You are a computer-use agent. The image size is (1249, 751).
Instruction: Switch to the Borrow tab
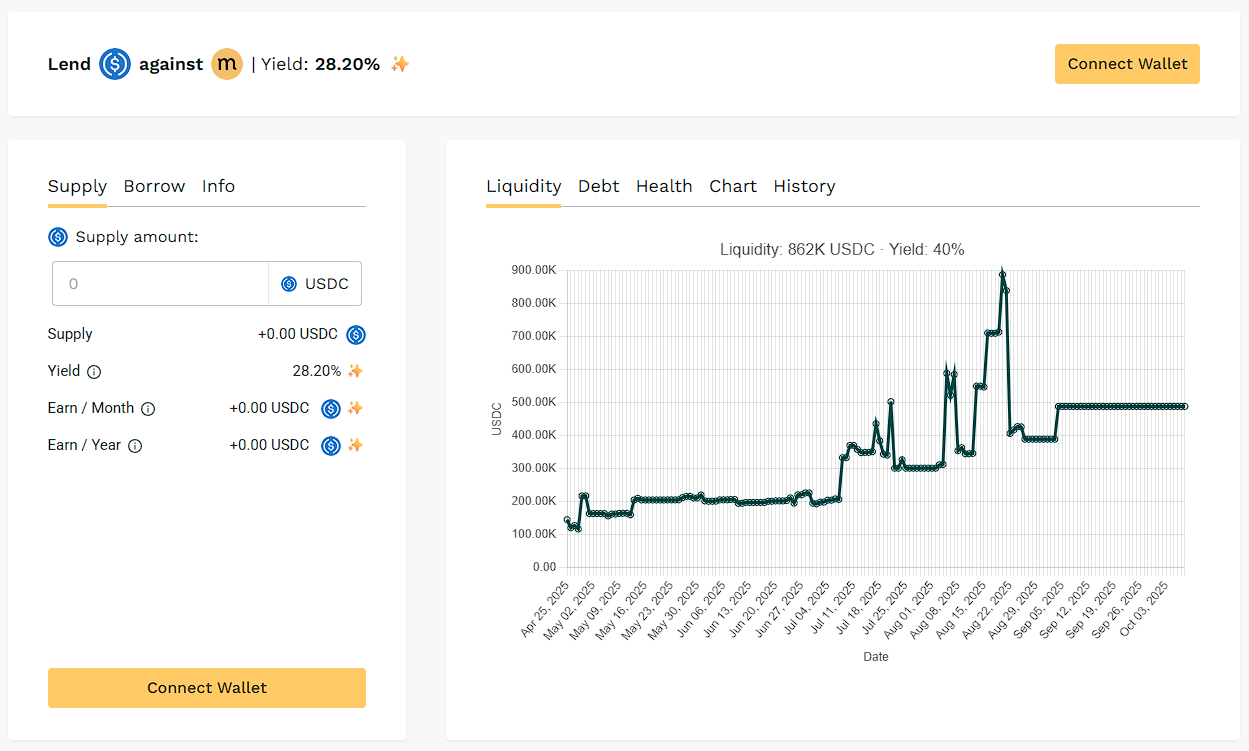click(x=154, y=186)
